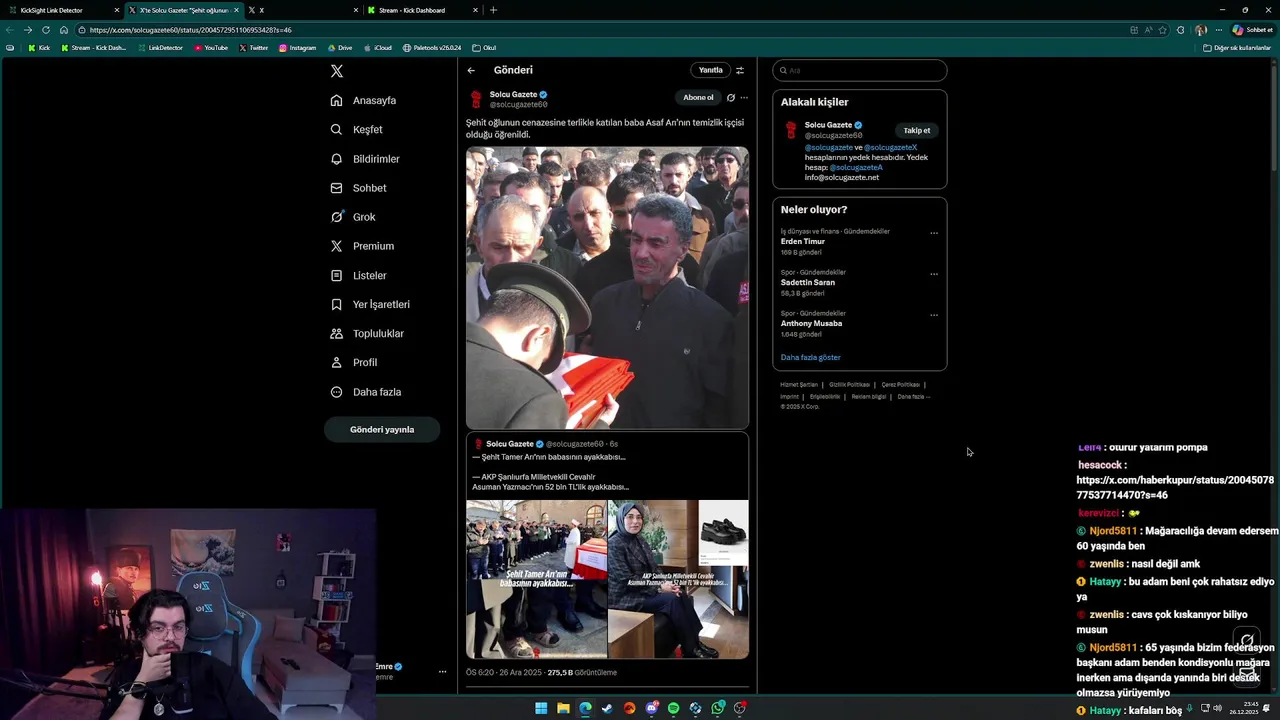Open Premium in the sidebar

point(362,246)
